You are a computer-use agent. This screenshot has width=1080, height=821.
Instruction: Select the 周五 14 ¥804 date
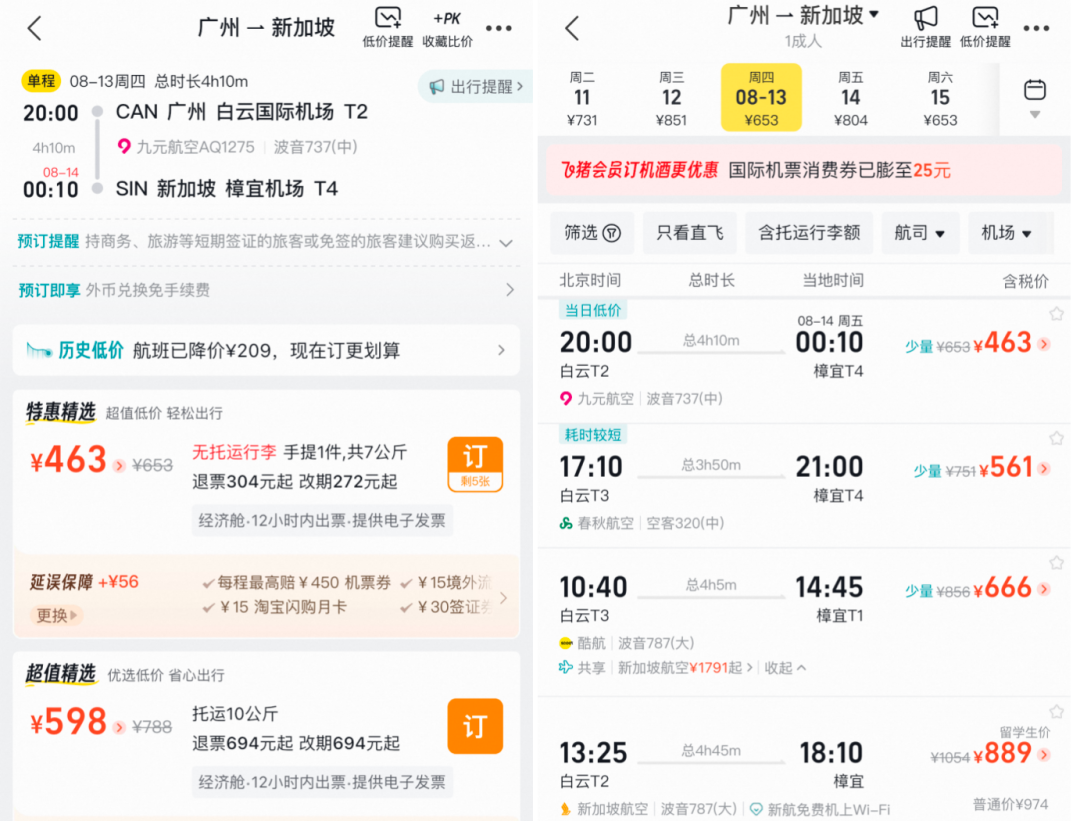click(851, 98)
